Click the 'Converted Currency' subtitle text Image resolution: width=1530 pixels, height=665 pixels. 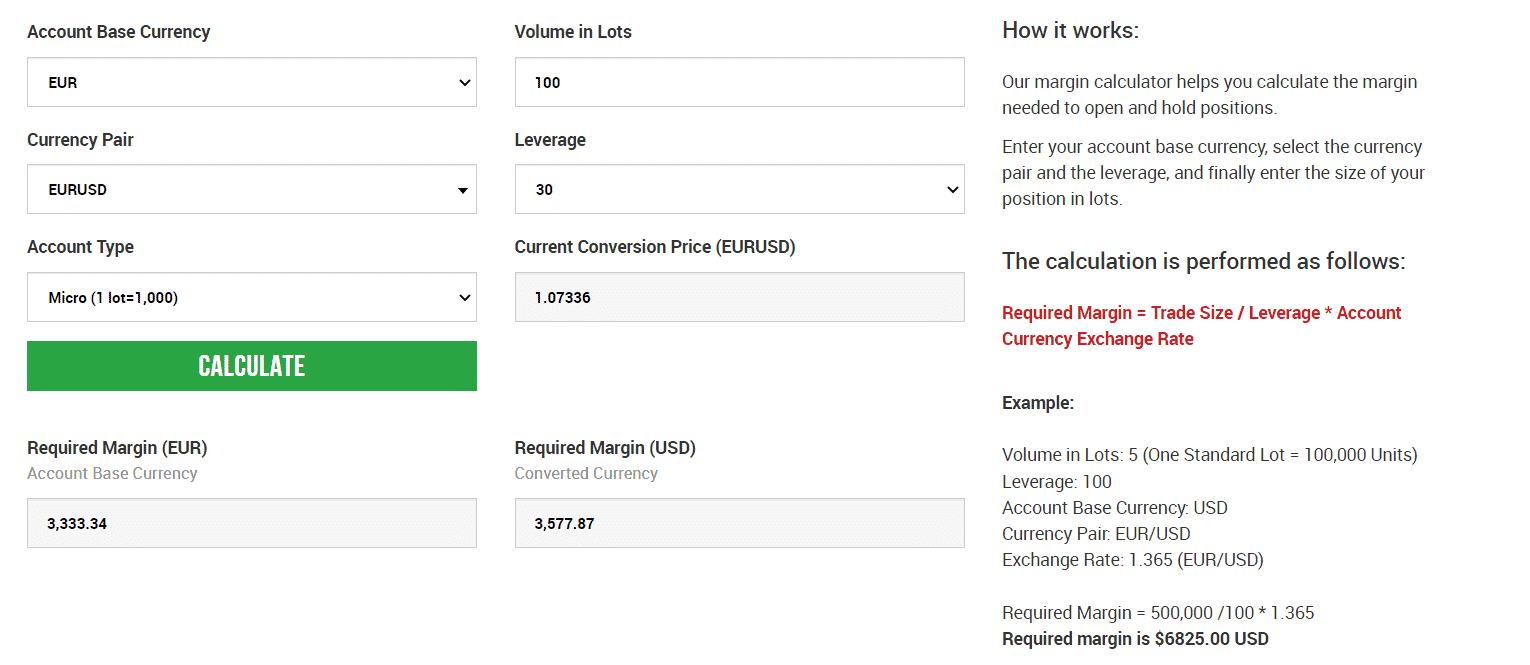[586, 474]
